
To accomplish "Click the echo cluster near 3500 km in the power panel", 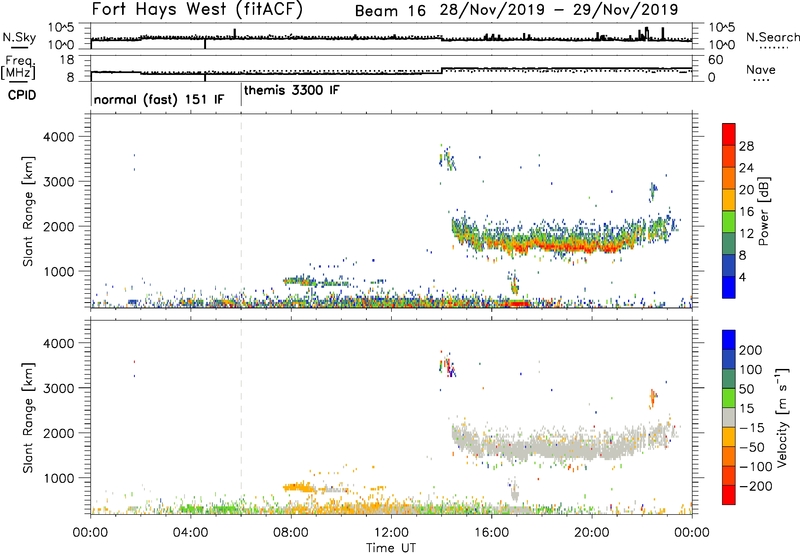I will (x=447, y=158).
